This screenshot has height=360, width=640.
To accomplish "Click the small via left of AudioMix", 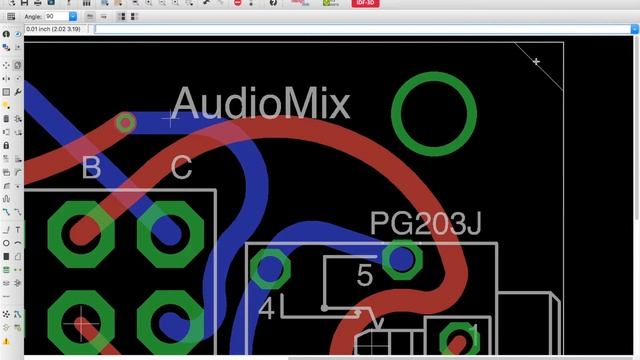I will pyautogui.click(x=126, y=122).
